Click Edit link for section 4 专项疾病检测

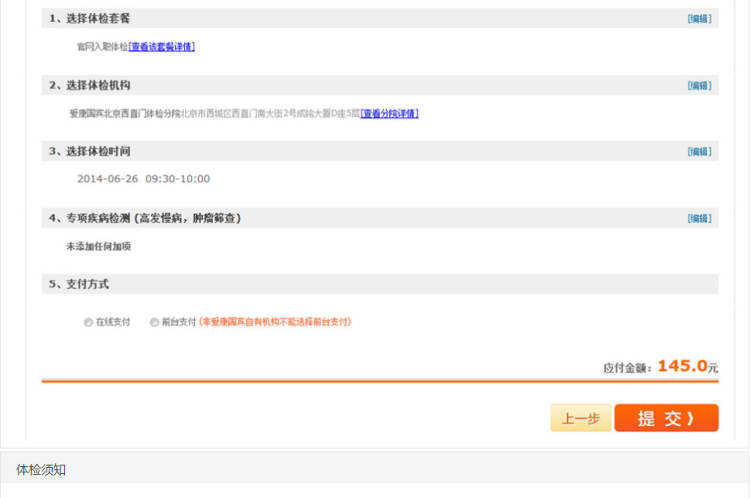(699, 218)
